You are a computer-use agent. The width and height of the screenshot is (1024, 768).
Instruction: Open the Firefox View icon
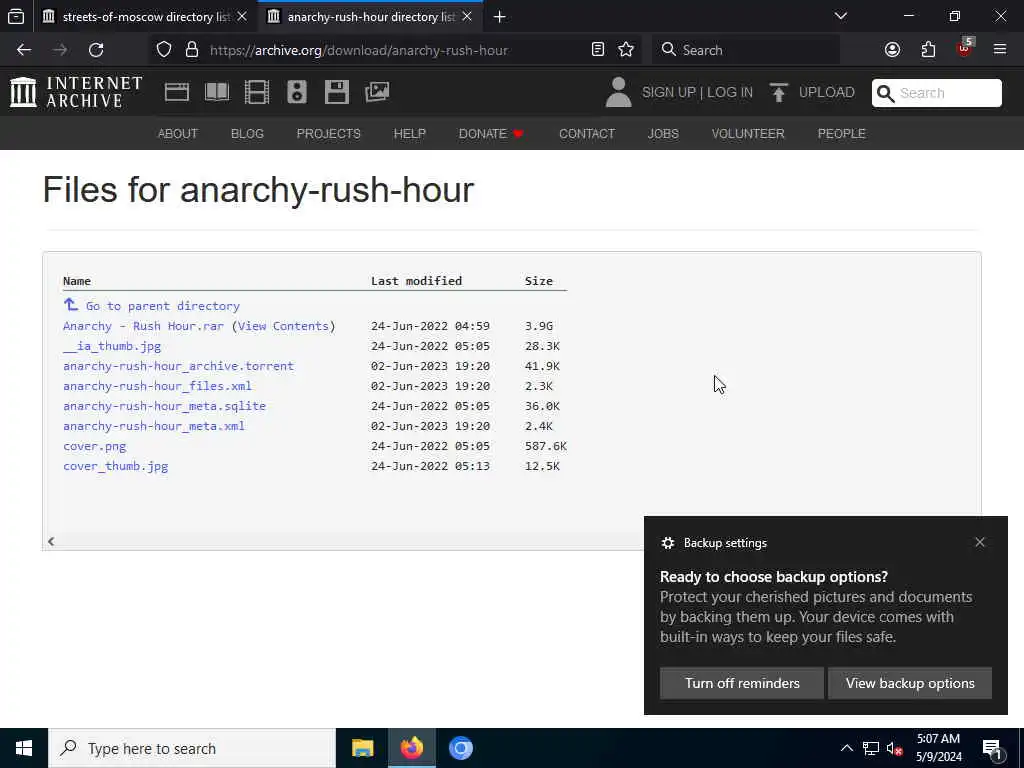(16, 16)
